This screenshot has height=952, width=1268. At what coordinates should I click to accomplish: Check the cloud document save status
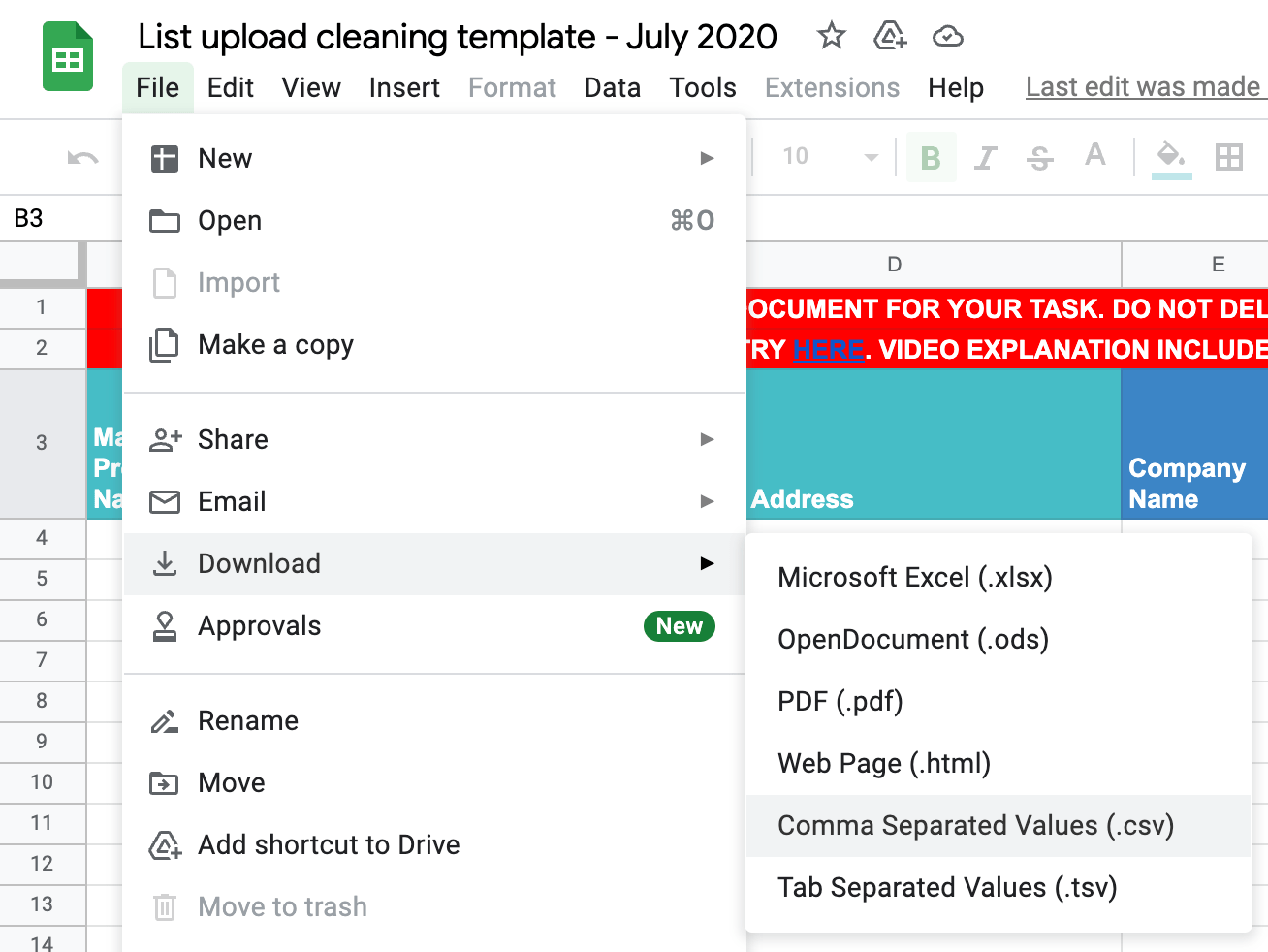947,36
